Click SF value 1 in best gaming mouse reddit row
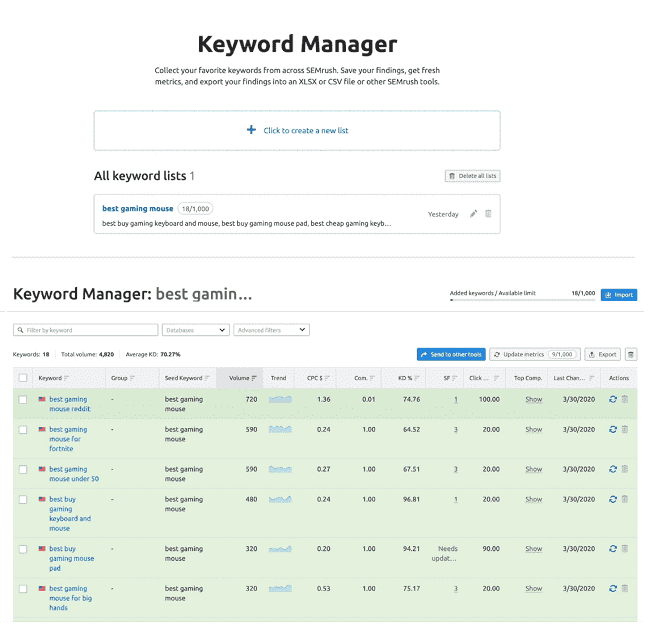Screen dimensions: 649x643 pyautogui.click(x=456, y=399)
